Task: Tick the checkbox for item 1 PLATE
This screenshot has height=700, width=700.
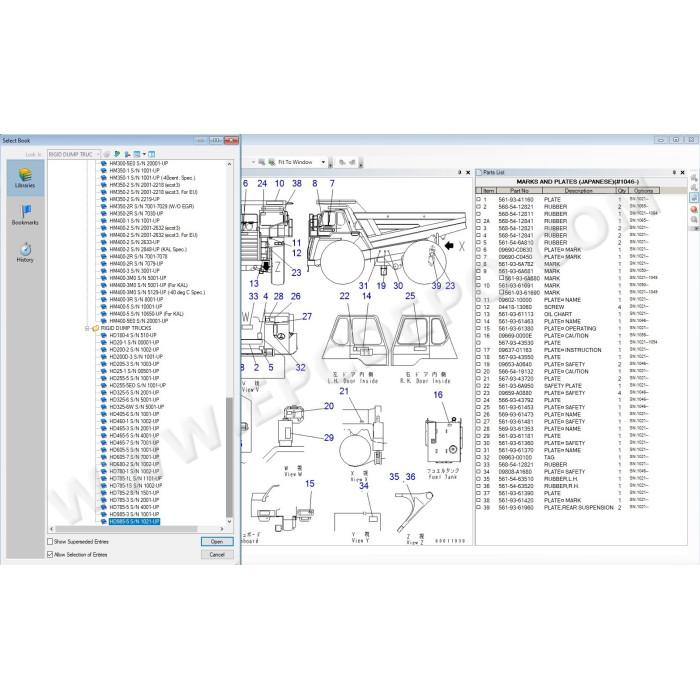Action: click(x=479, y=200)
